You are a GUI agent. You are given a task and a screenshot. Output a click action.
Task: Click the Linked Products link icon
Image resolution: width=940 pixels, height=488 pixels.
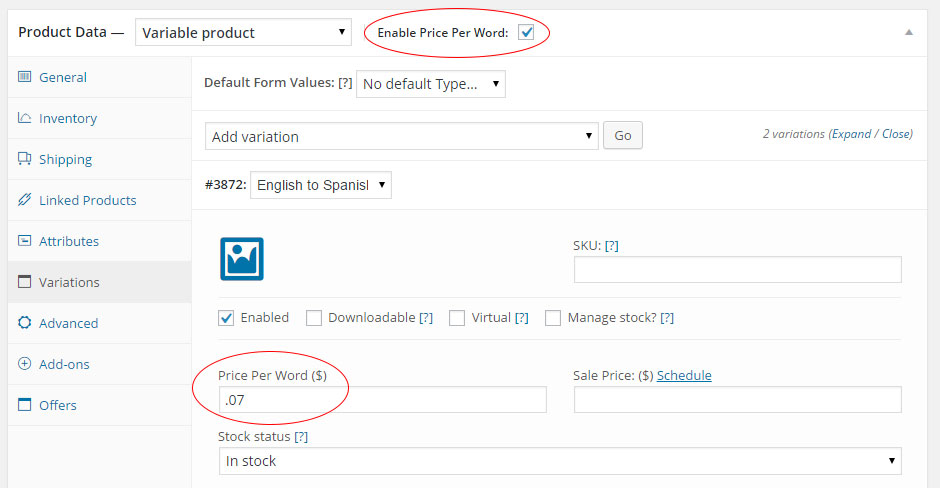[x=25, y=200]
